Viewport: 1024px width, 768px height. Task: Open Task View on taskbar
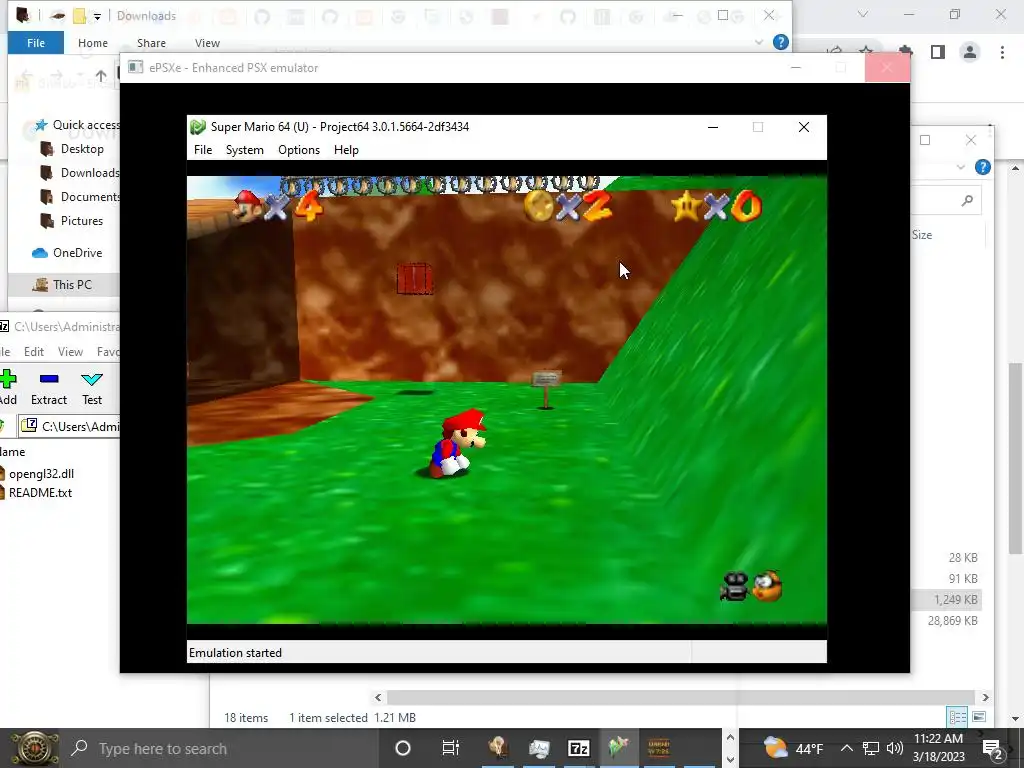451,748
